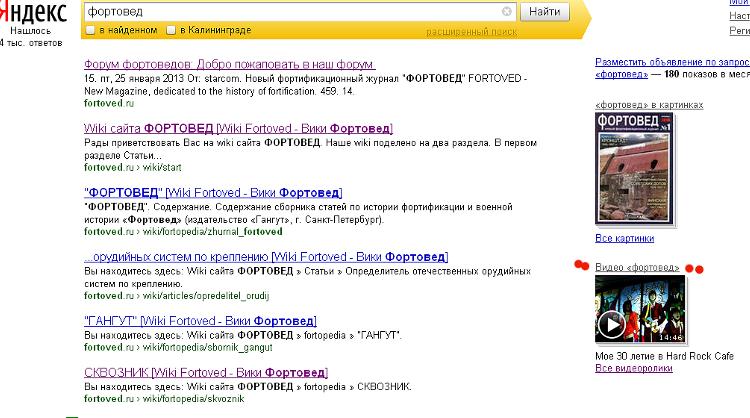The image size is (750, 418).
Task: Open result 'Форум фортоведов: Добро пожаловать в наш форум'
Action: tap(230, 64)
